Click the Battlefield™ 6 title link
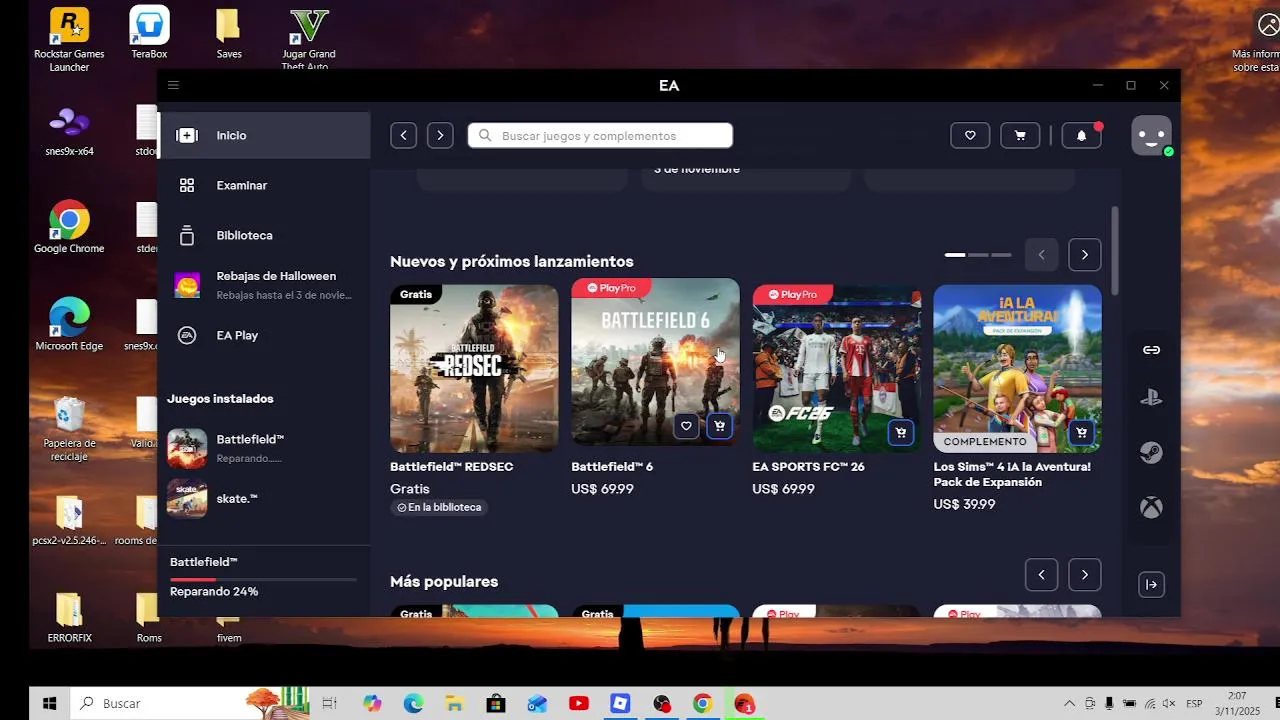 click(612, 467)
